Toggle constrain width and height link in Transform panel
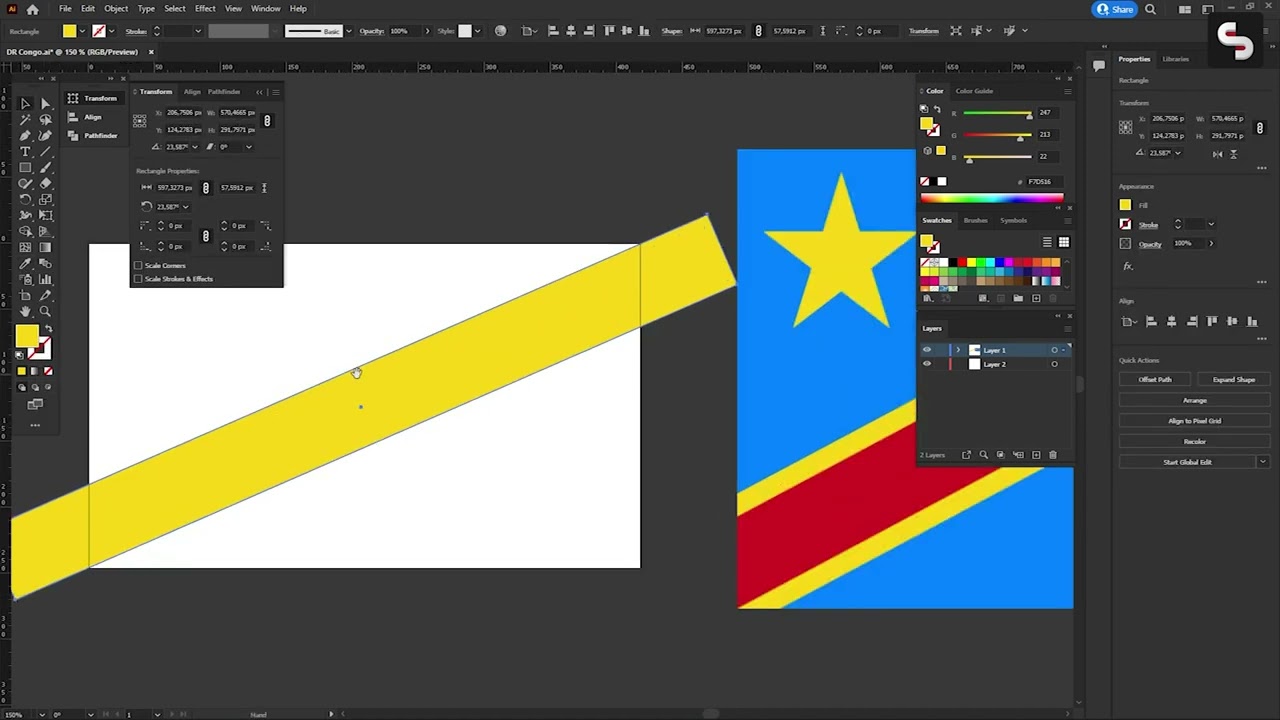 pyautogui.click(x=267, y=121)
